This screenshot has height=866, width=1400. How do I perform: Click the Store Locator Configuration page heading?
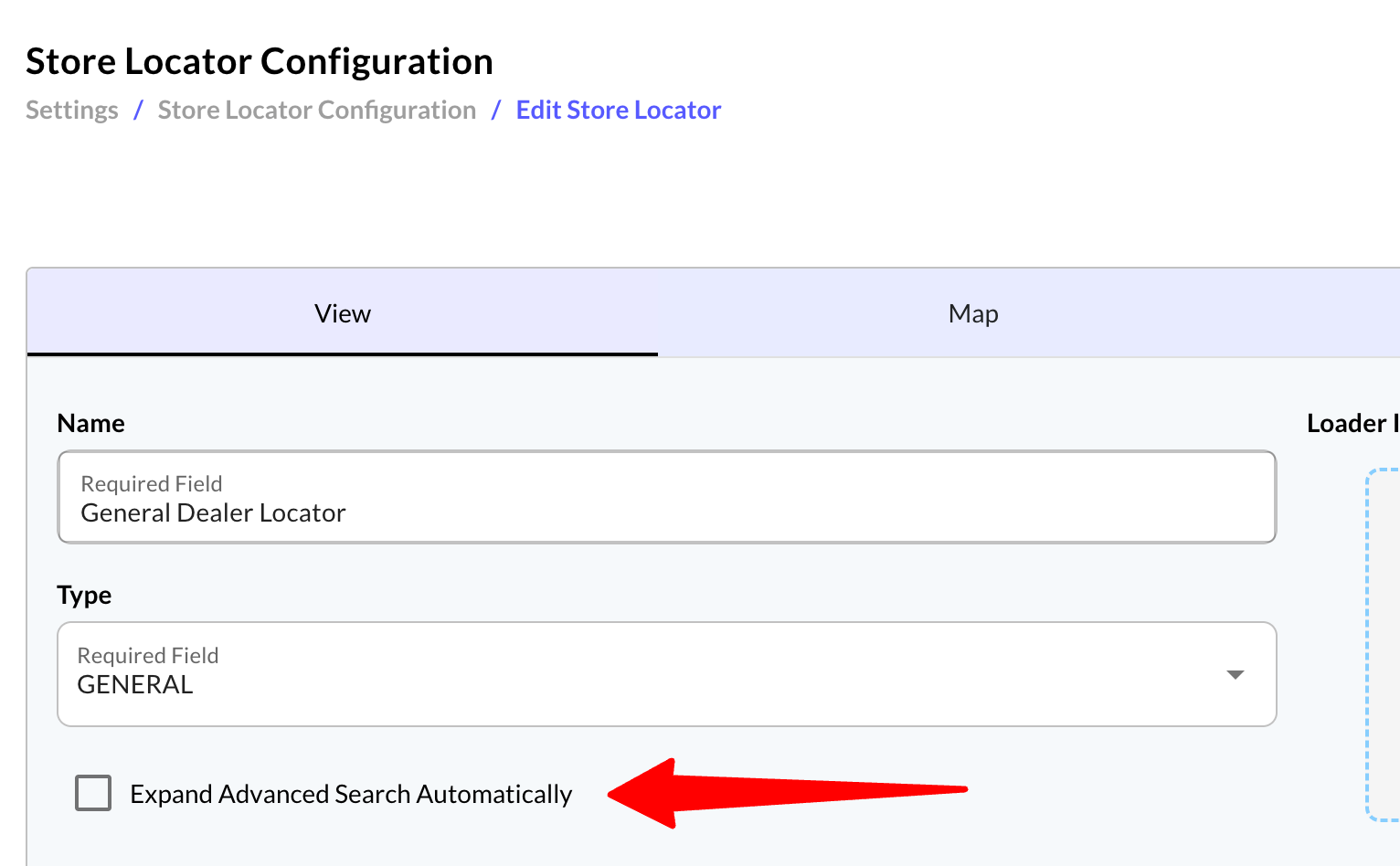(260, 61)
